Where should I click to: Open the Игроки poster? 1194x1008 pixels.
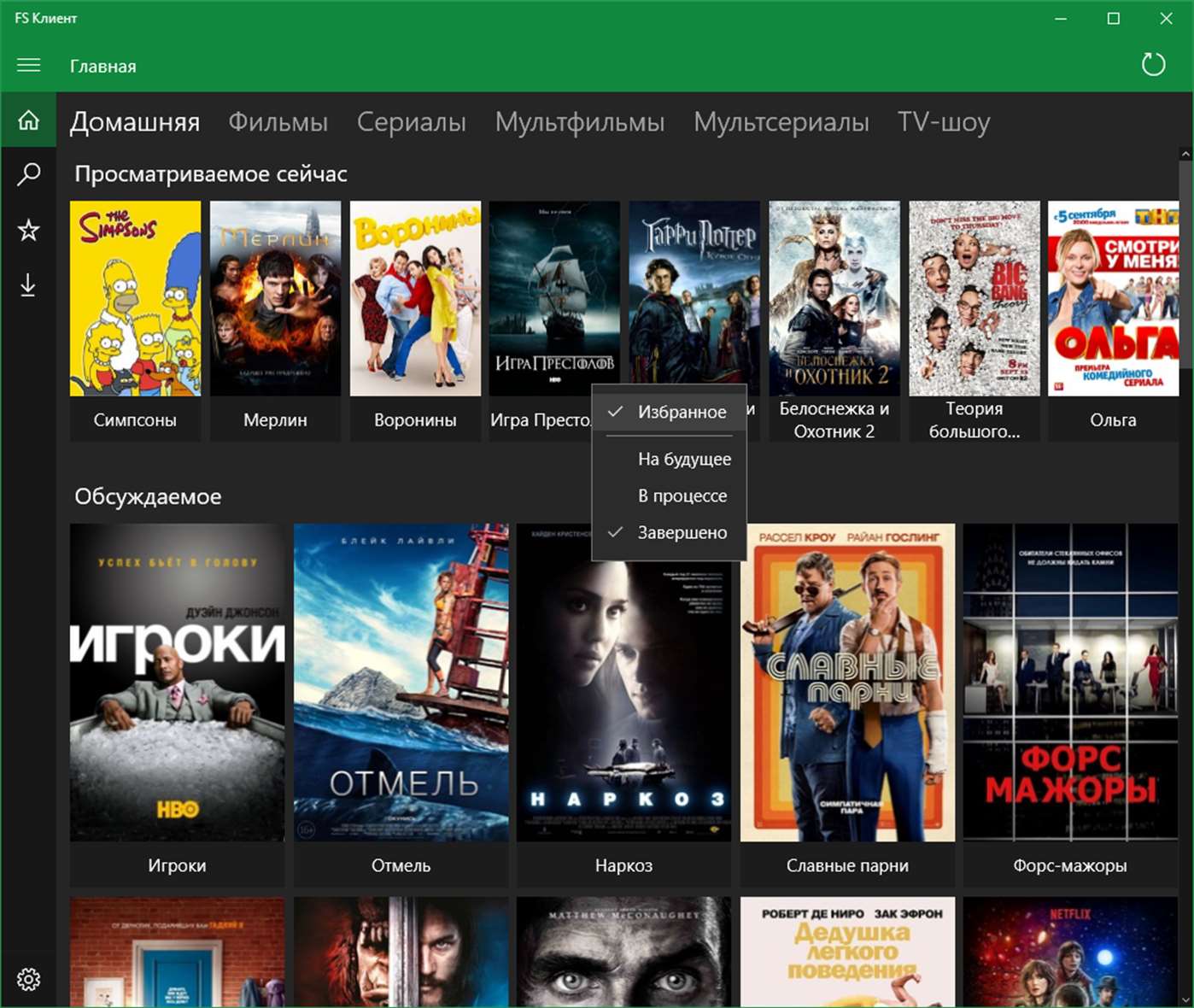click(x=177, y=683)
